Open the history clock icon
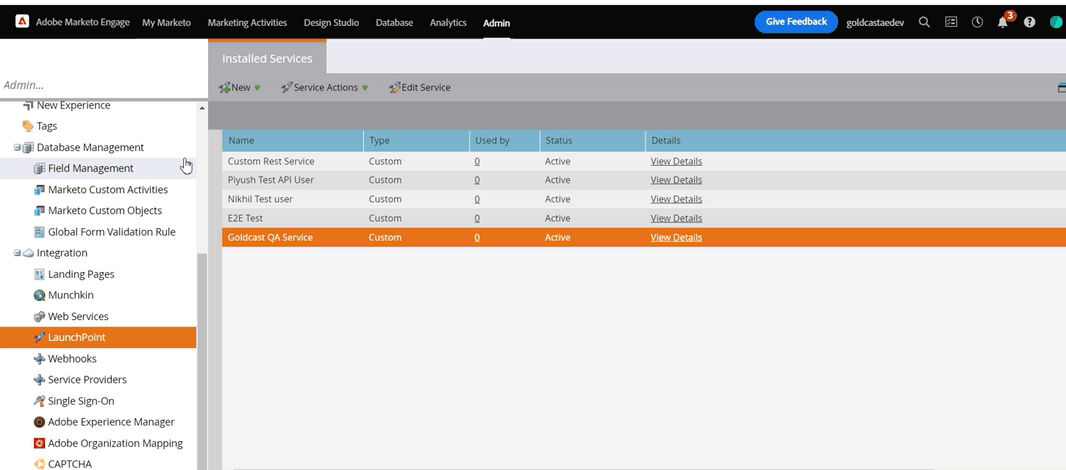The image size is (1066, 470). [x=978, y=22]
